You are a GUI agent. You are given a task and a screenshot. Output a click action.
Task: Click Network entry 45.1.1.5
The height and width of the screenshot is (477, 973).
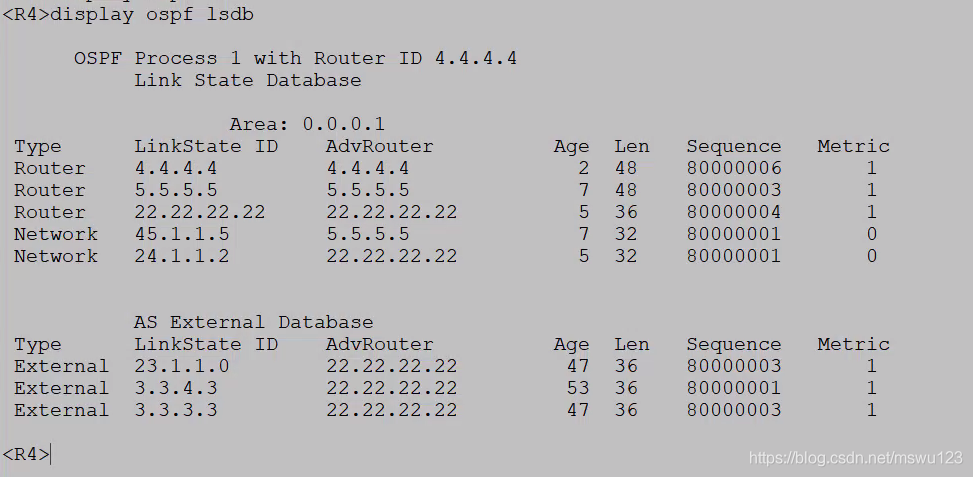[x=182, y=234]
